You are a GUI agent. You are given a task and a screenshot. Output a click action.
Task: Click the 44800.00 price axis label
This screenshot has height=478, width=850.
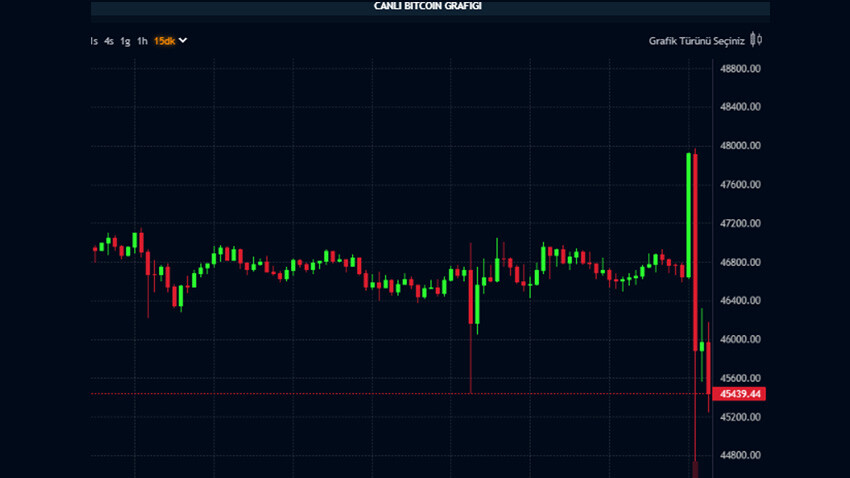(x=741, y=456)
